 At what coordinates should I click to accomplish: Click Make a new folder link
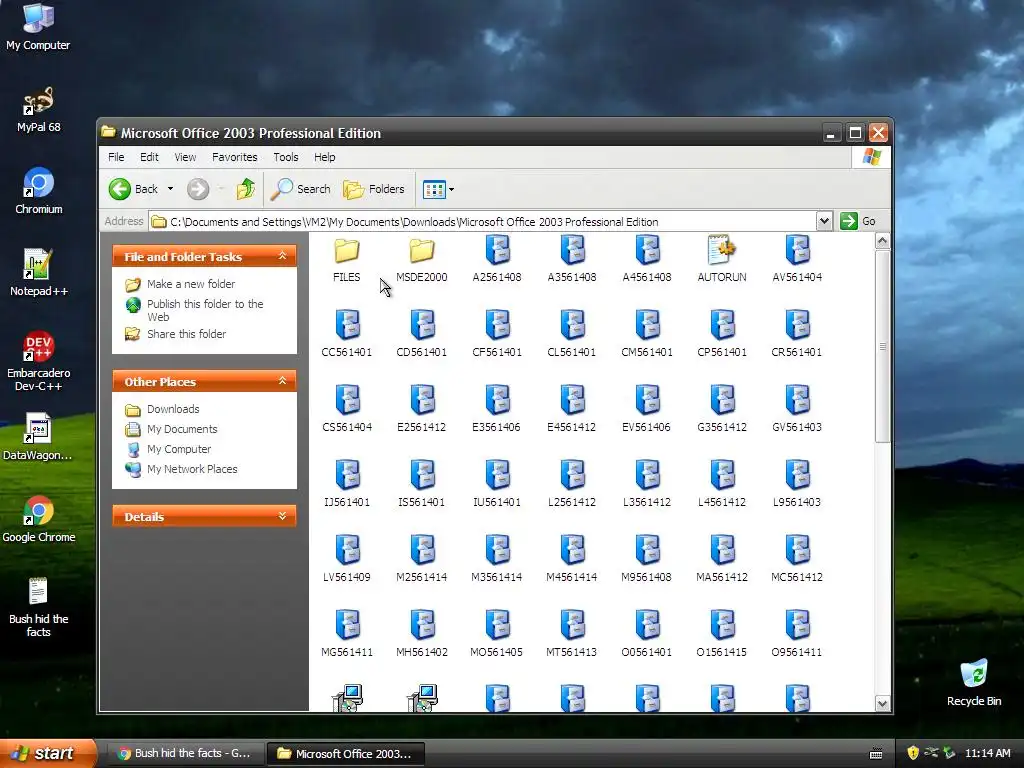[x=191, y=284]
